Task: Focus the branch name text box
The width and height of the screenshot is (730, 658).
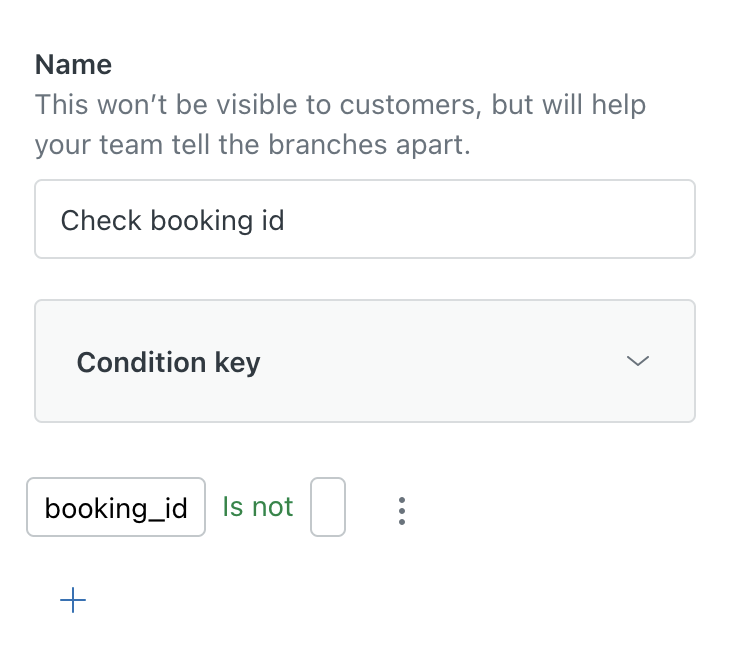Action: click(364, 219)
